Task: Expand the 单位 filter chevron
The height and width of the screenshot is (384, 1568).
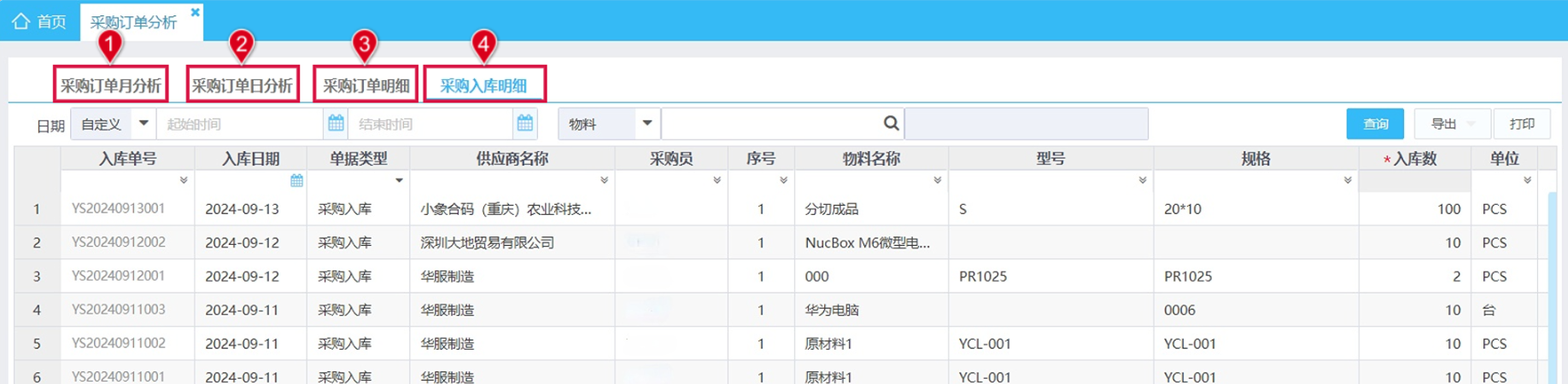Action: point(1527,181)
